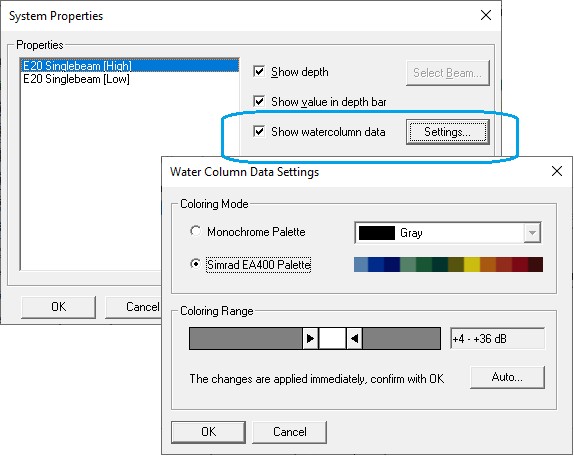Click the left range slider arrow handle

click(x=310, y=339)
